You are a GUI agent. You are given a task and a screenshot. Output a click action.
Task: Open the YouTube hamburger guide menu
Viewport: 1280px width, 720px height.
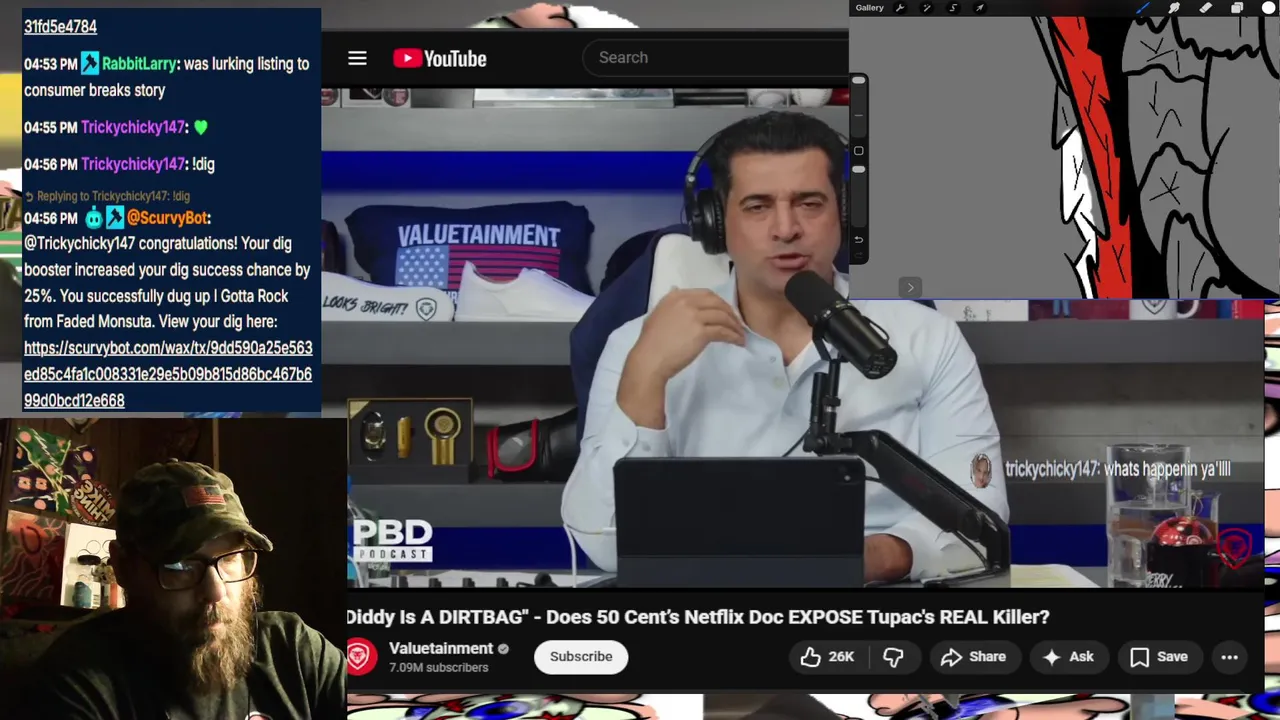(357, 58)
